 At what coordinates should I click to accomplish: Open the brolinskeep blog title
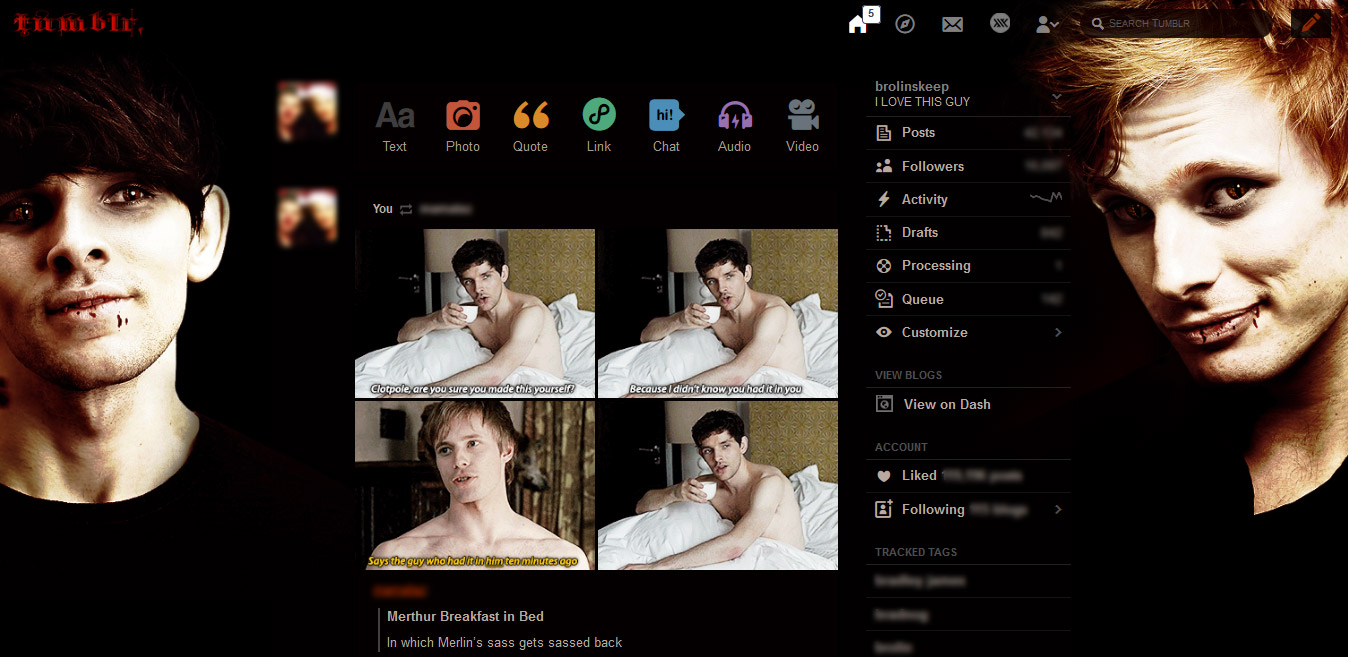pos(912,86)
